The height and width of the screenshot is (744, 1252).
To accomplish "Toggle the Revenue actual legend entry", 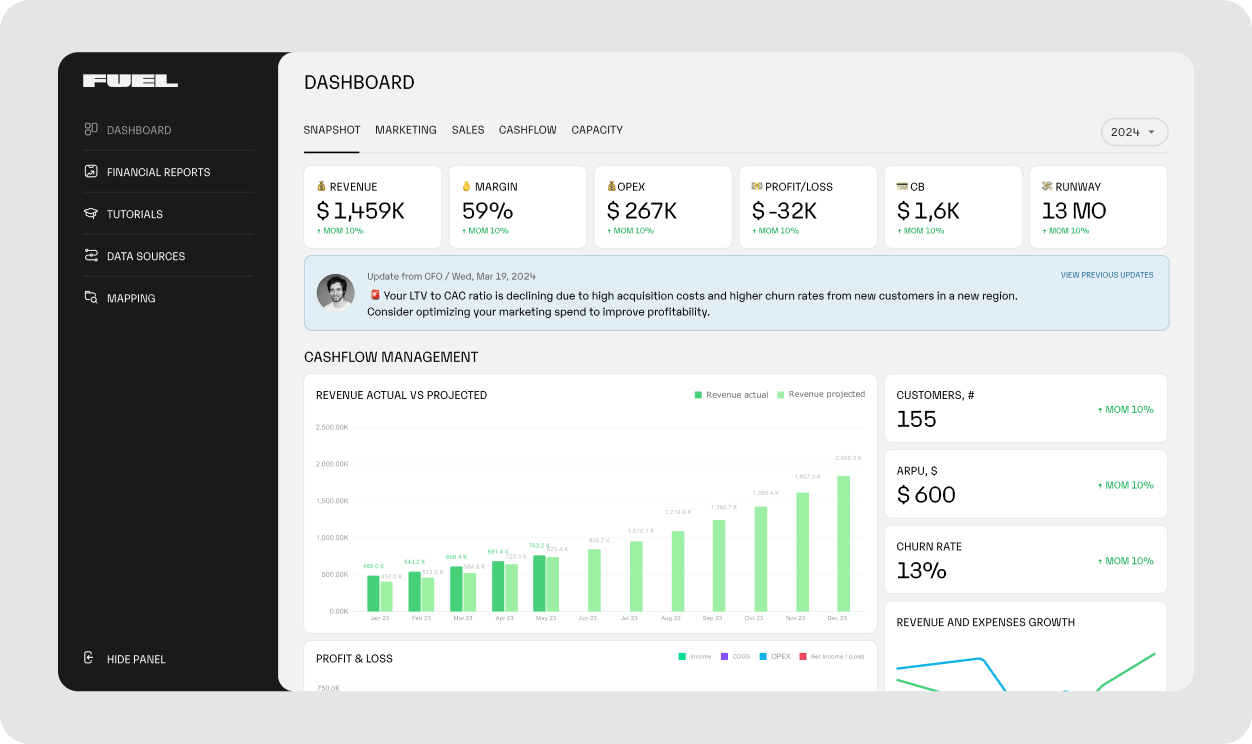I will pos(731,394).
